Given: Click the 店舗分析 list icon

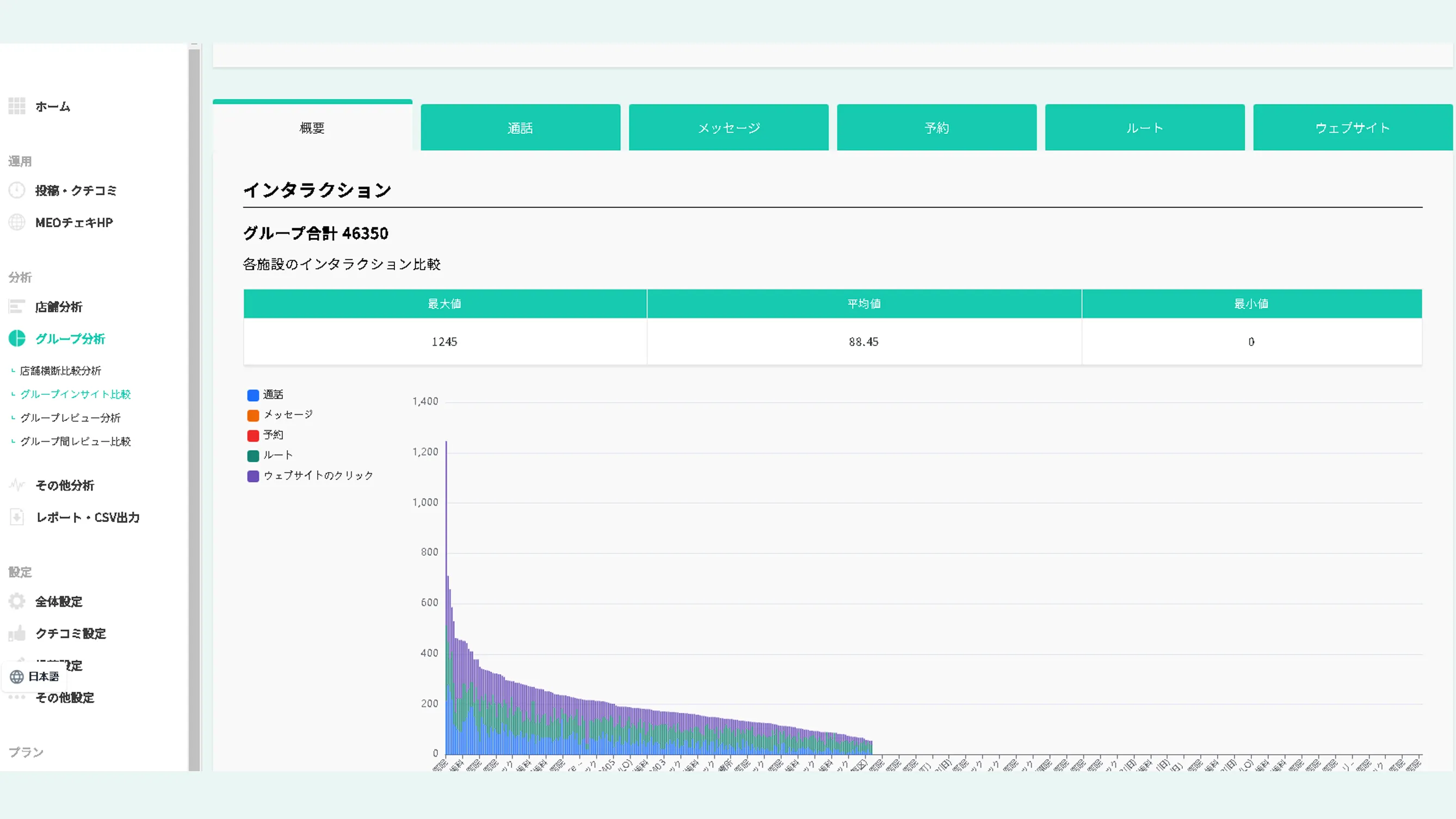Looking at the screenshot, I should (x=17, y=307).
